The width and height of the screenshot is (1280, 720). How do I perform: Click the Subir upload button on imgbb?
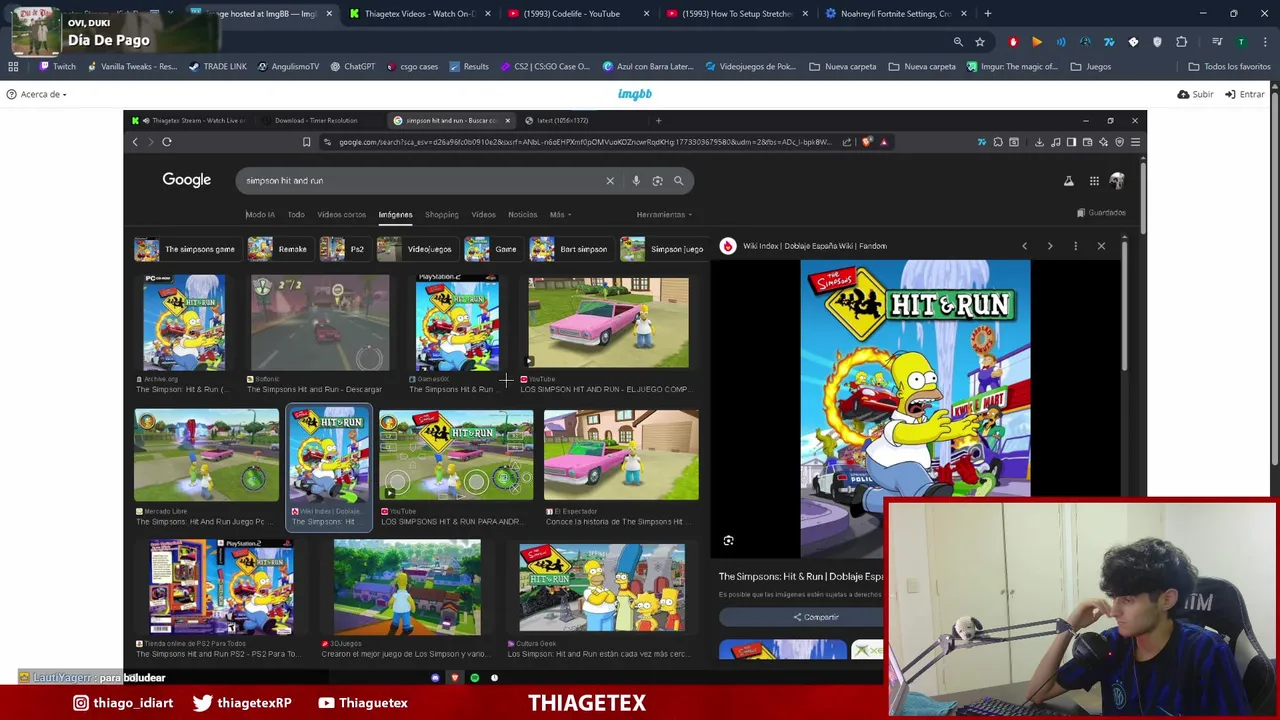[1195, 94]
